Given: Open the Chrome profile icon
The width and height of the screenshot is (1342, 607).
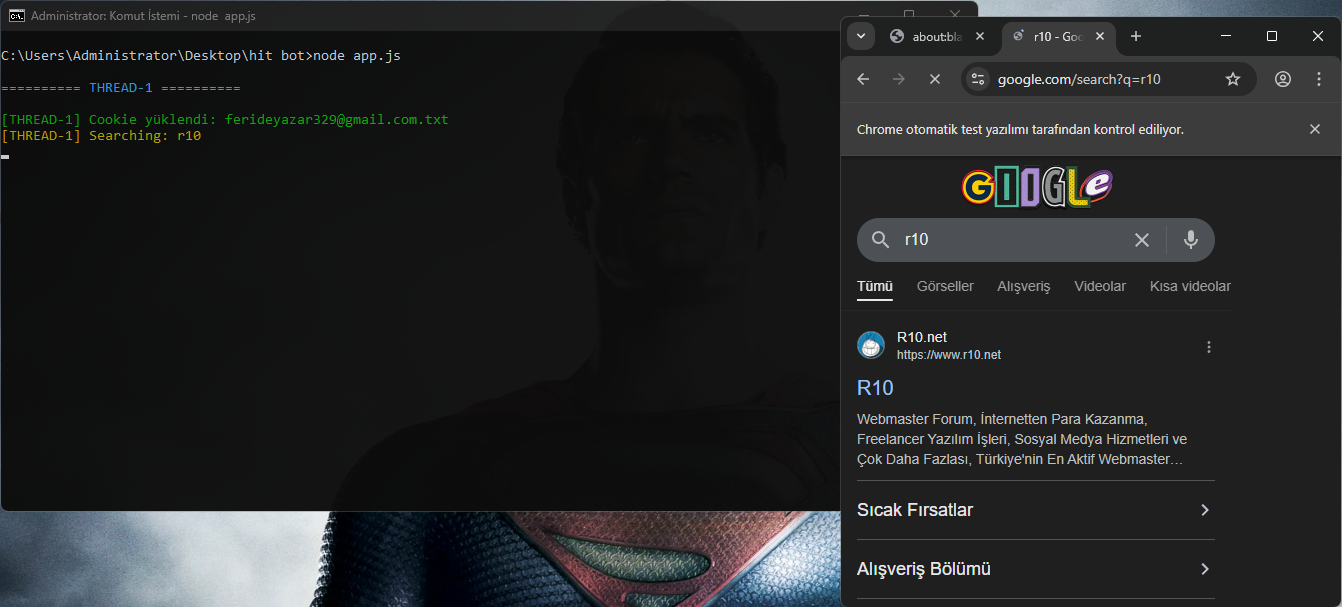Looking at the screenshot, I should 1283,79.
